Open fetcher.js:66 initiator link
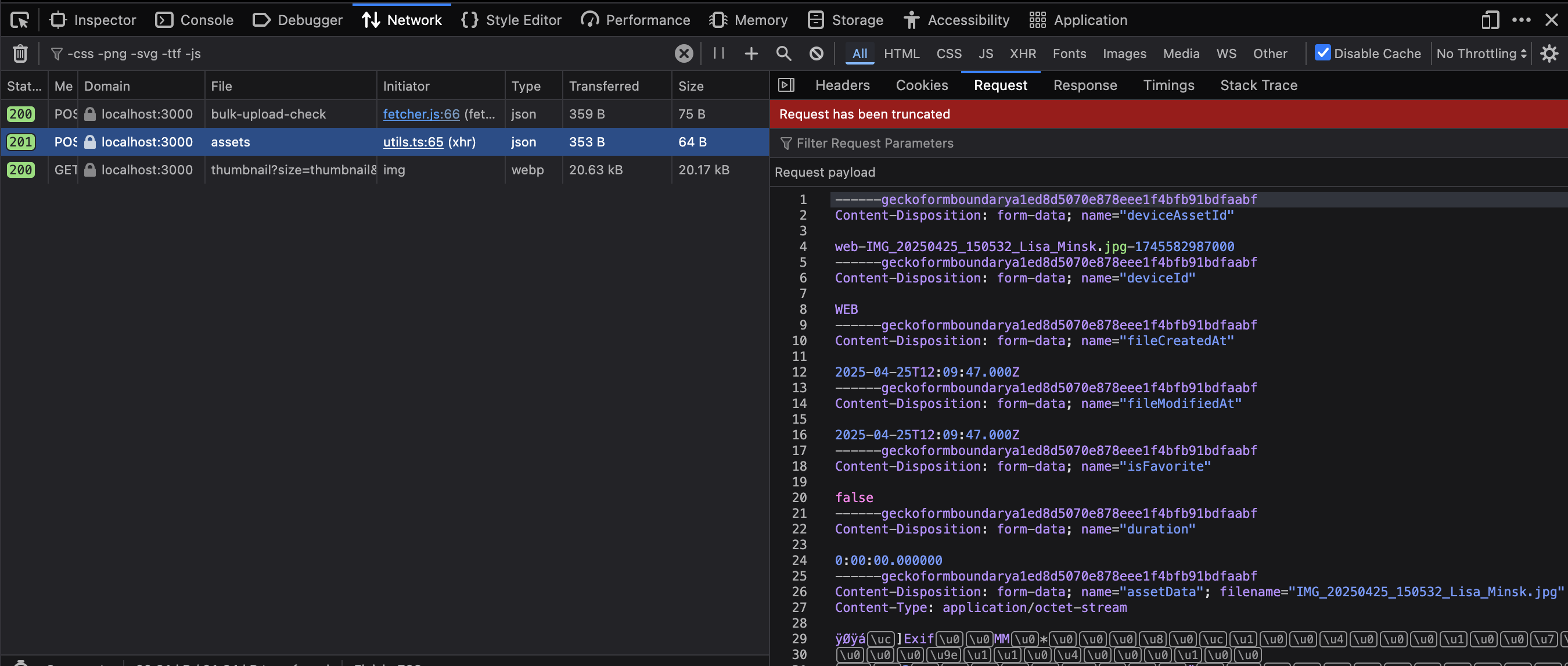1568x666 pixels. click(x=421, y=114)
